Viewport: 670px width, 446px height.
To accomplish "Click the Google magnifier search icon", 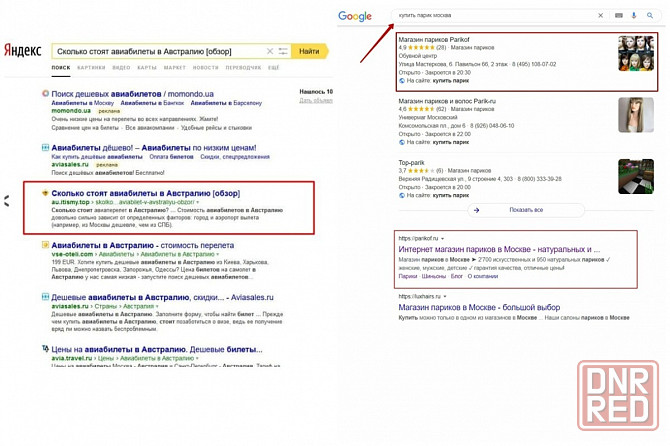I will [x=650, y=15].
